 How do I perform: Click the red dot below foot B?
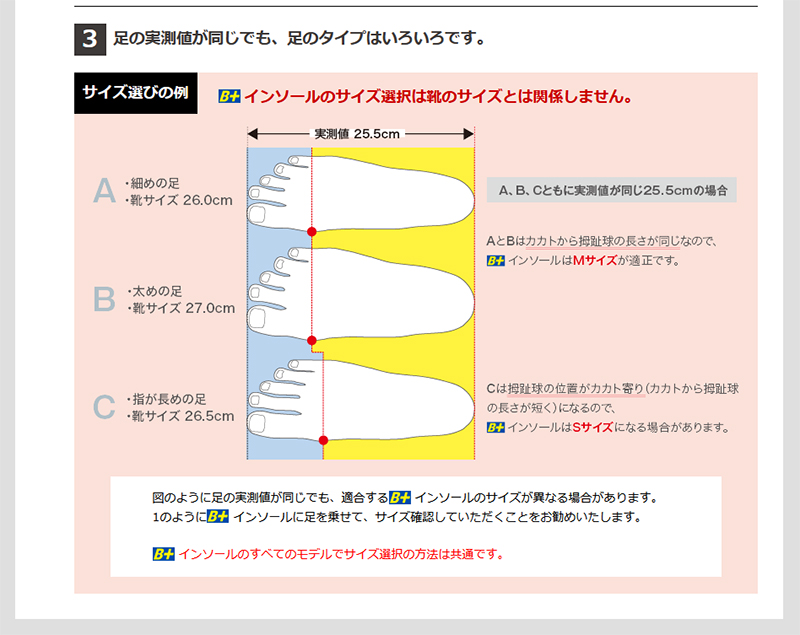pos(312,341)
